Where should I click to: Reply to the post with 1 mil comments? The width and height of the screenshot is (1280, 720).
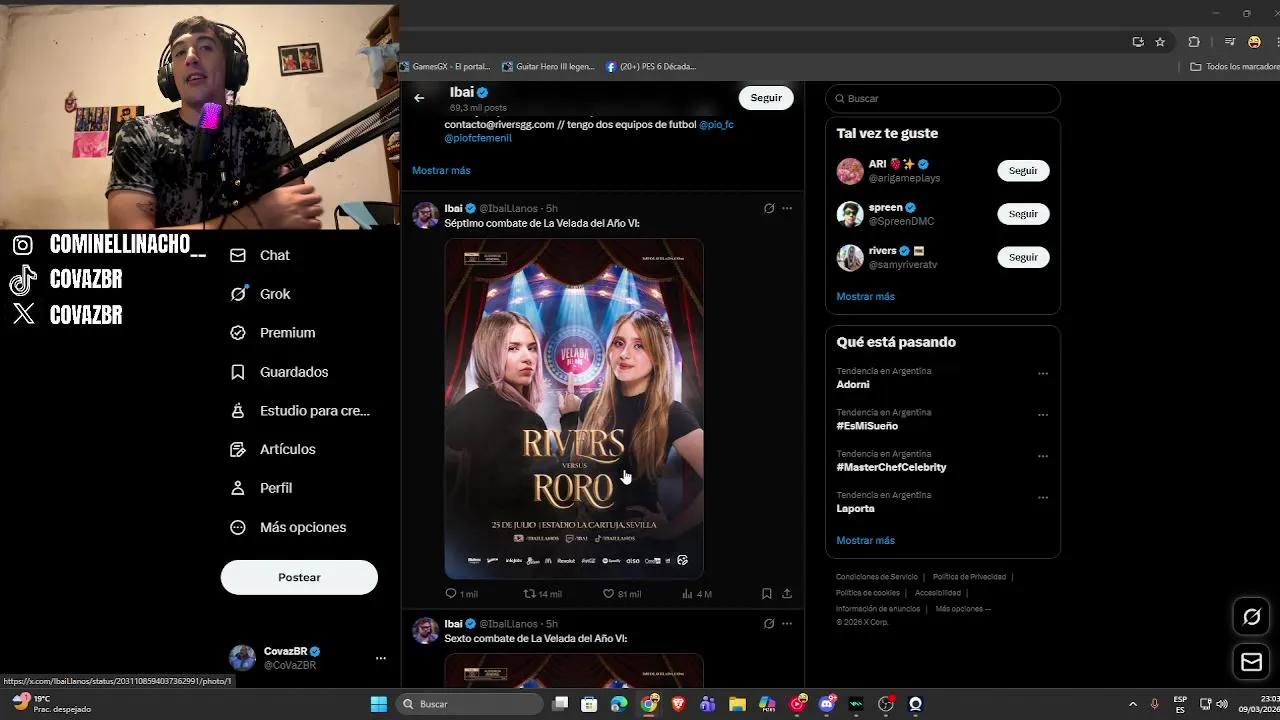point(461,594)
